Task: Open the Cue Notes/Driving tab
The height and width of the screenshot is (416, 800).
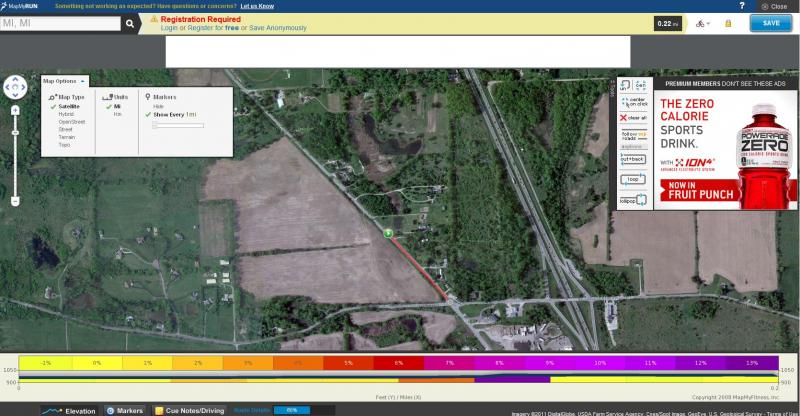Action: pyautogui.click(x=191, y=410)
